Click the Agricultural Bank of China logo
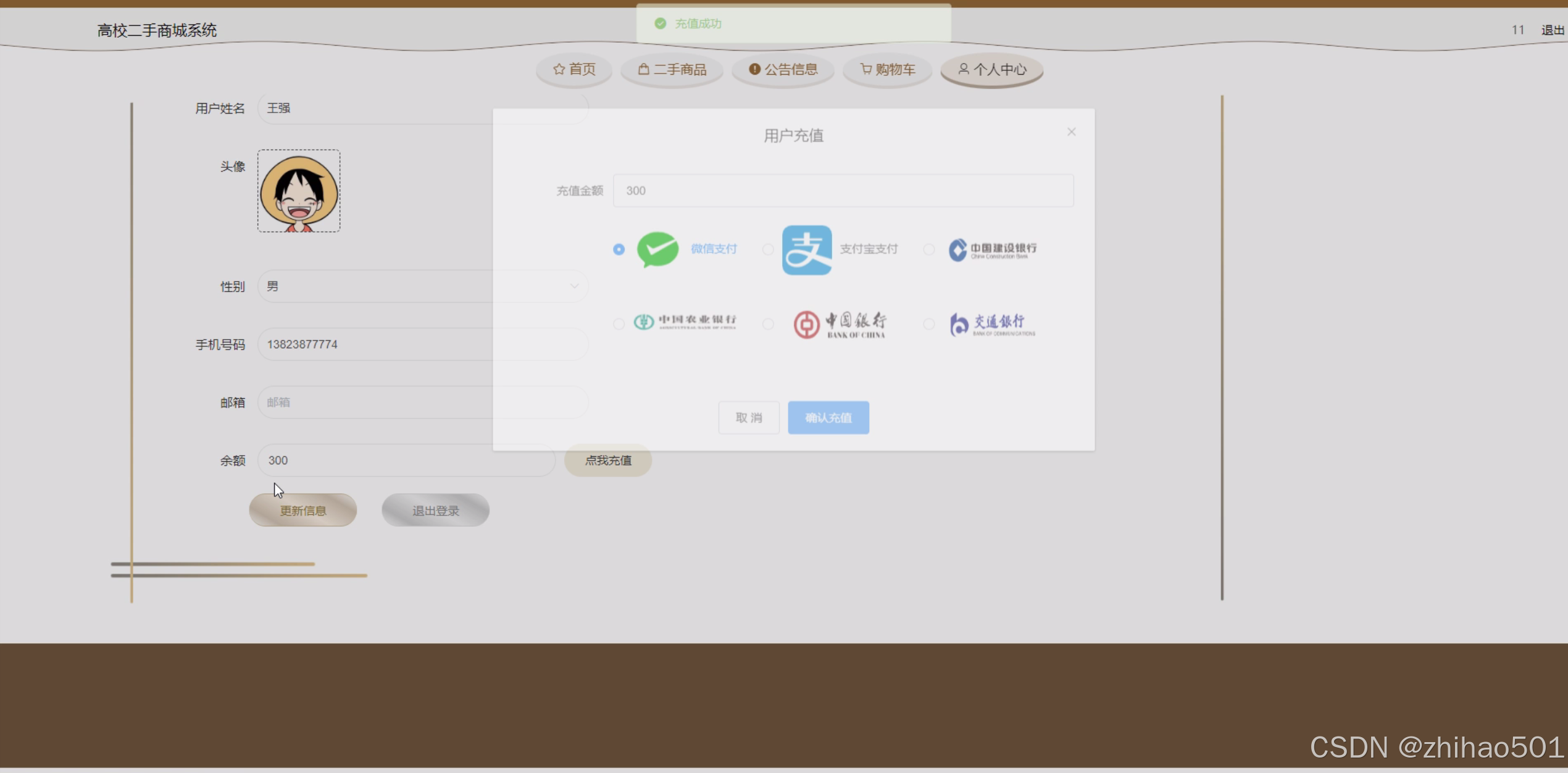The height and width of the screenshot is (773, 1568). pyautogui.click(x=685, y=322)
